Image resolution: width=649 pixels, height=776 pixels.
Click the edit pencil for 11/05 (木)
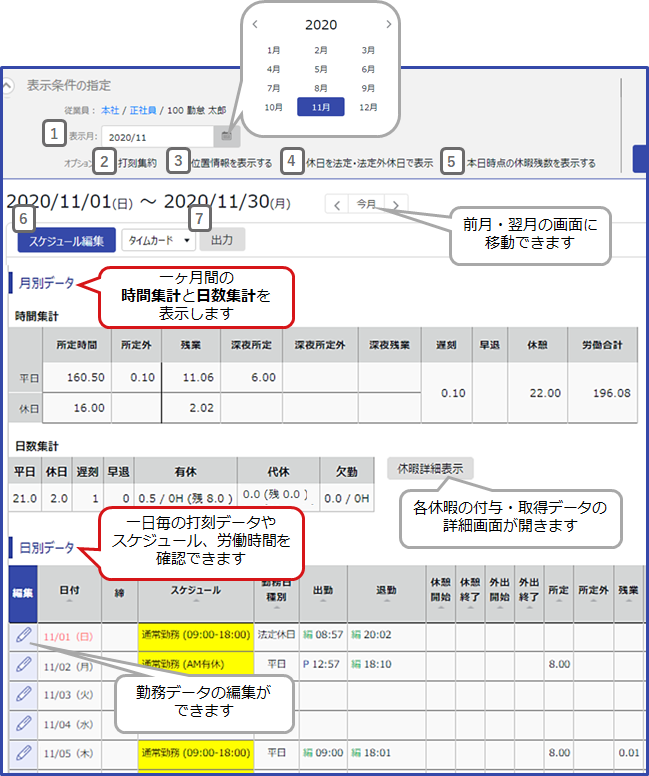point(23,752)
